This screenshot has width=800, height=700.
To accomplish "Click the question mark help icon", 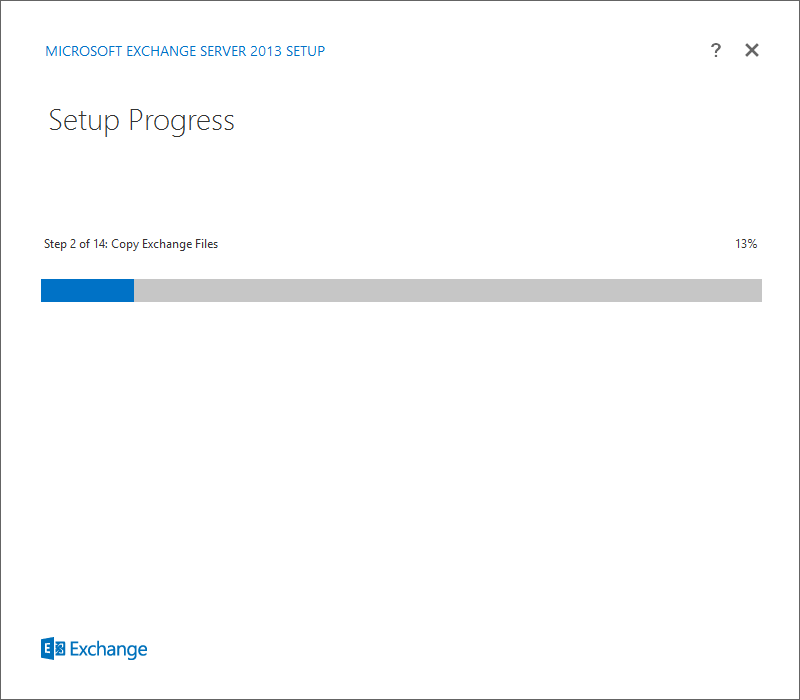I will tap(716, 51).
